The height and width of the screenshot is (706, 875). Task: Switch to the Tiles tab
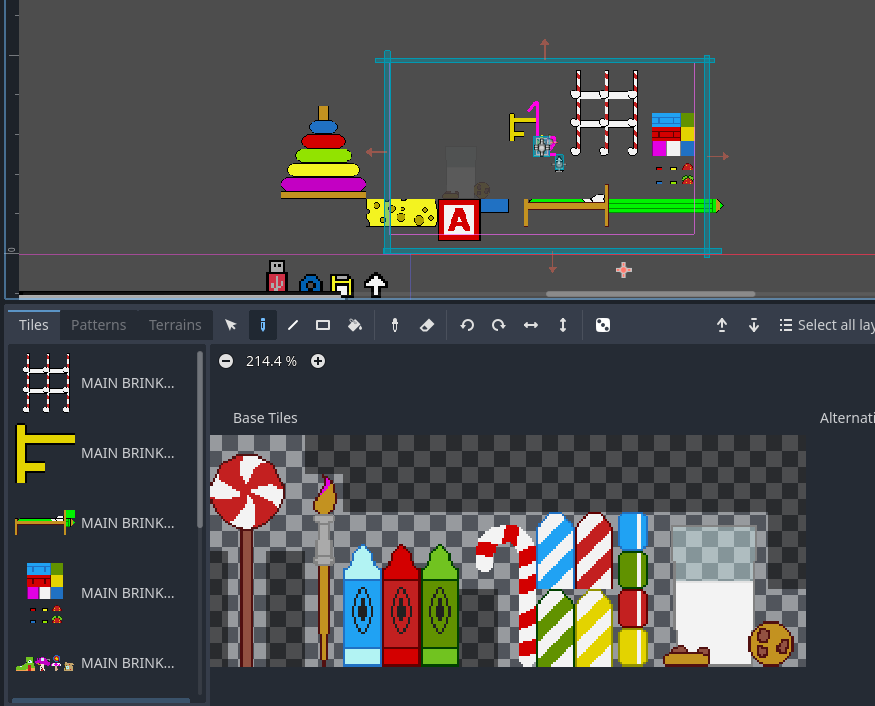coord(33,325)
